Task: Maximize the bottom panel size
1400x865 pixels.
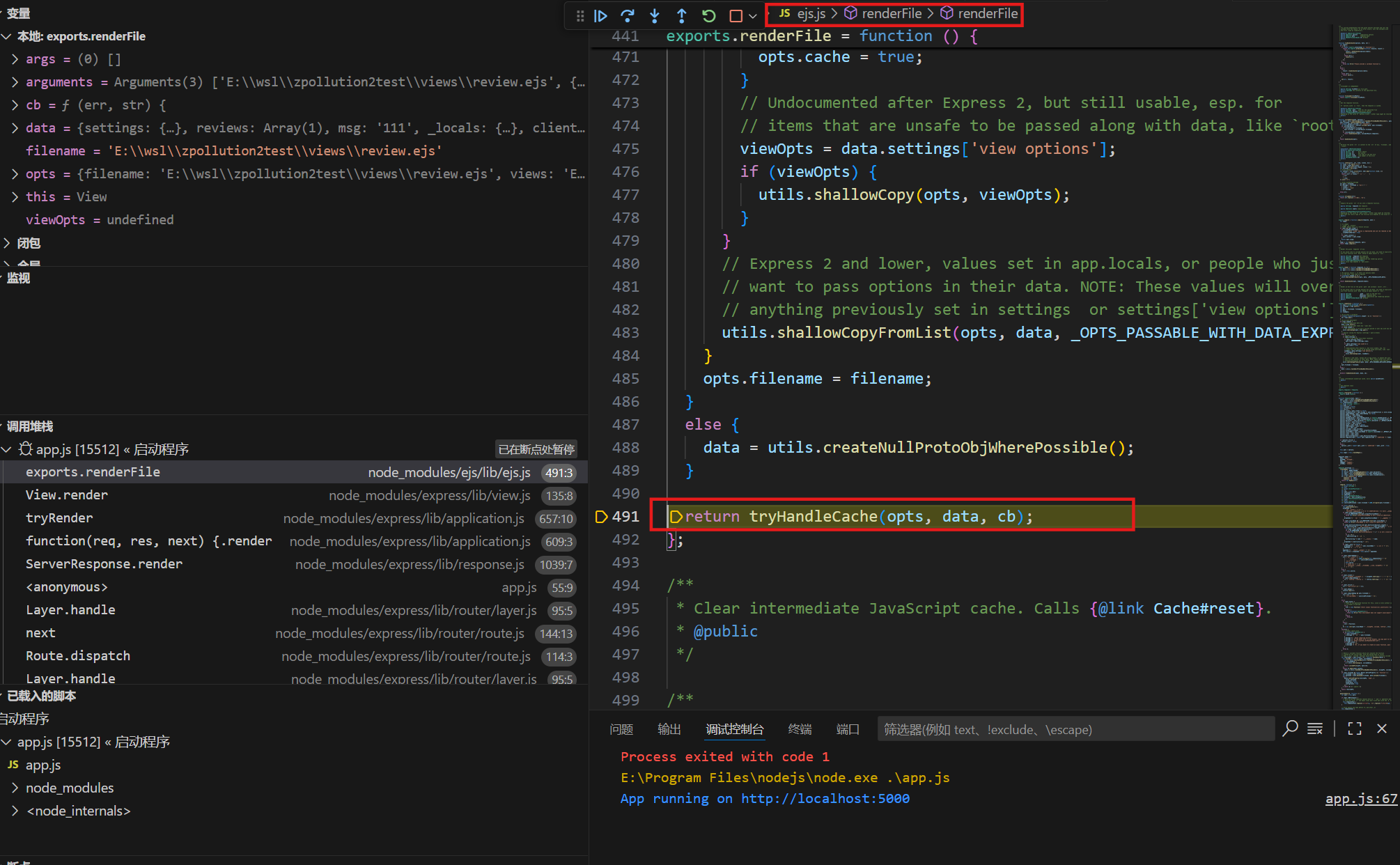Action: pos(1355,728)
